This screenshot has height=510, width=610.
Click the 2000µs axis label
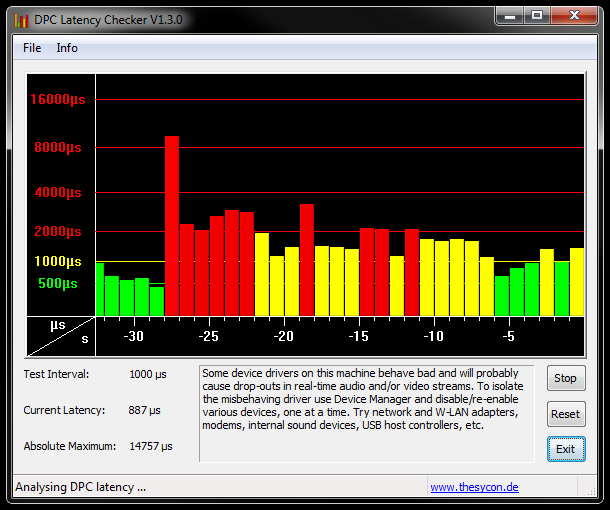(58, 231)
